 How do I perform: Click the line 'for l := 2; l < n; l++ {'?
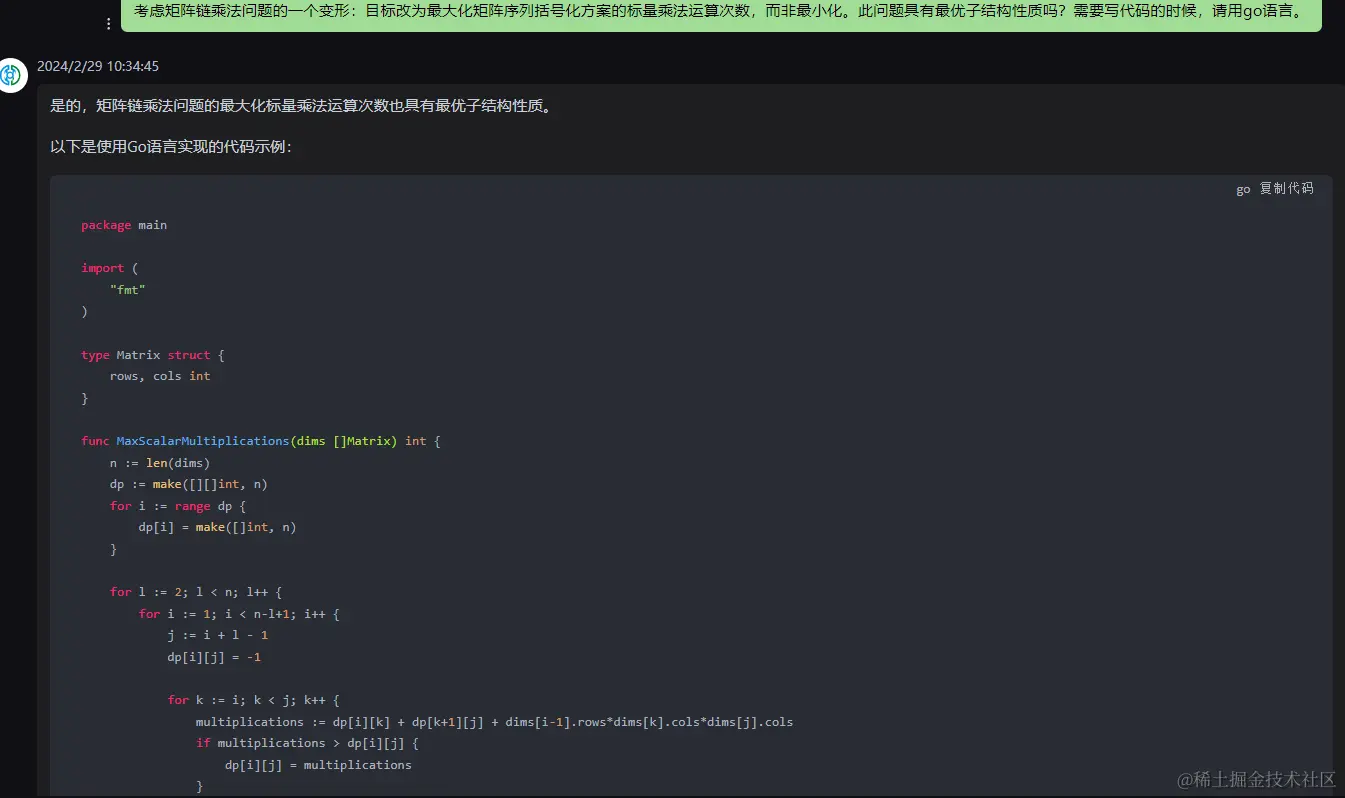pos(196,592)
